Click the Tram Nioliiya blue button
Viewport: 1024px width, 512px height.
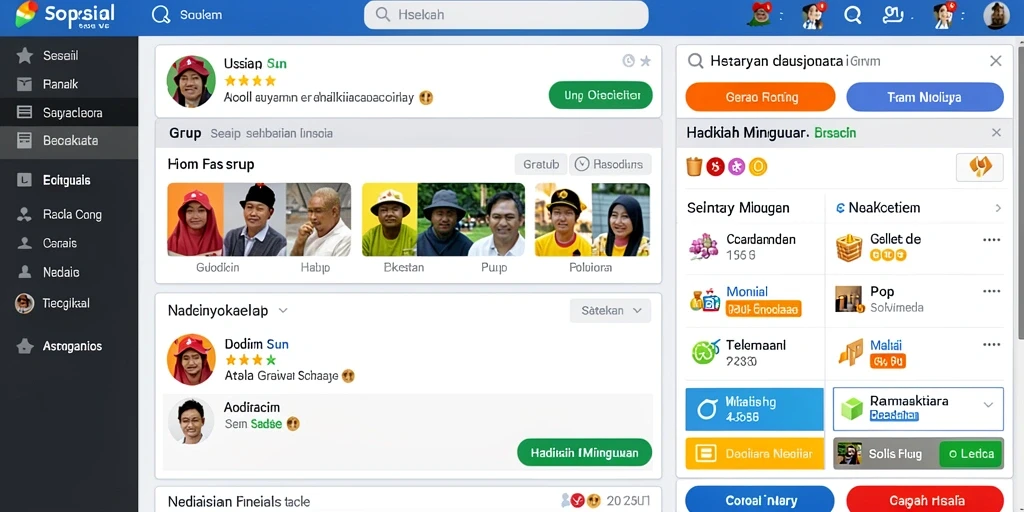pos(925,97)
